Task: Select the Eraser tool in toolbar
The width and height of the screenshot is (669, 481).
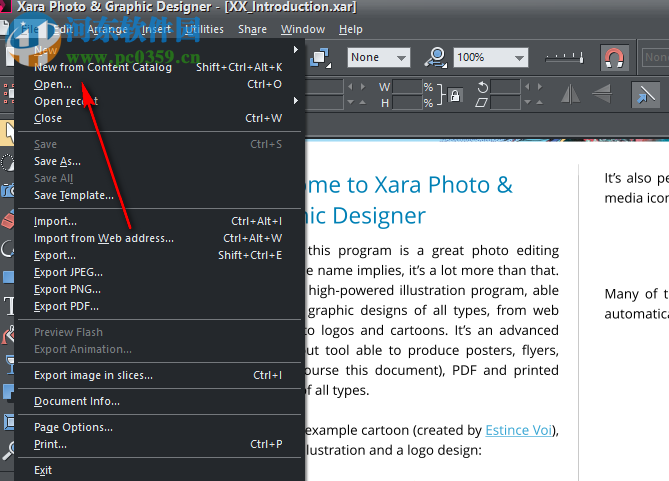Action: click(8, 219)
